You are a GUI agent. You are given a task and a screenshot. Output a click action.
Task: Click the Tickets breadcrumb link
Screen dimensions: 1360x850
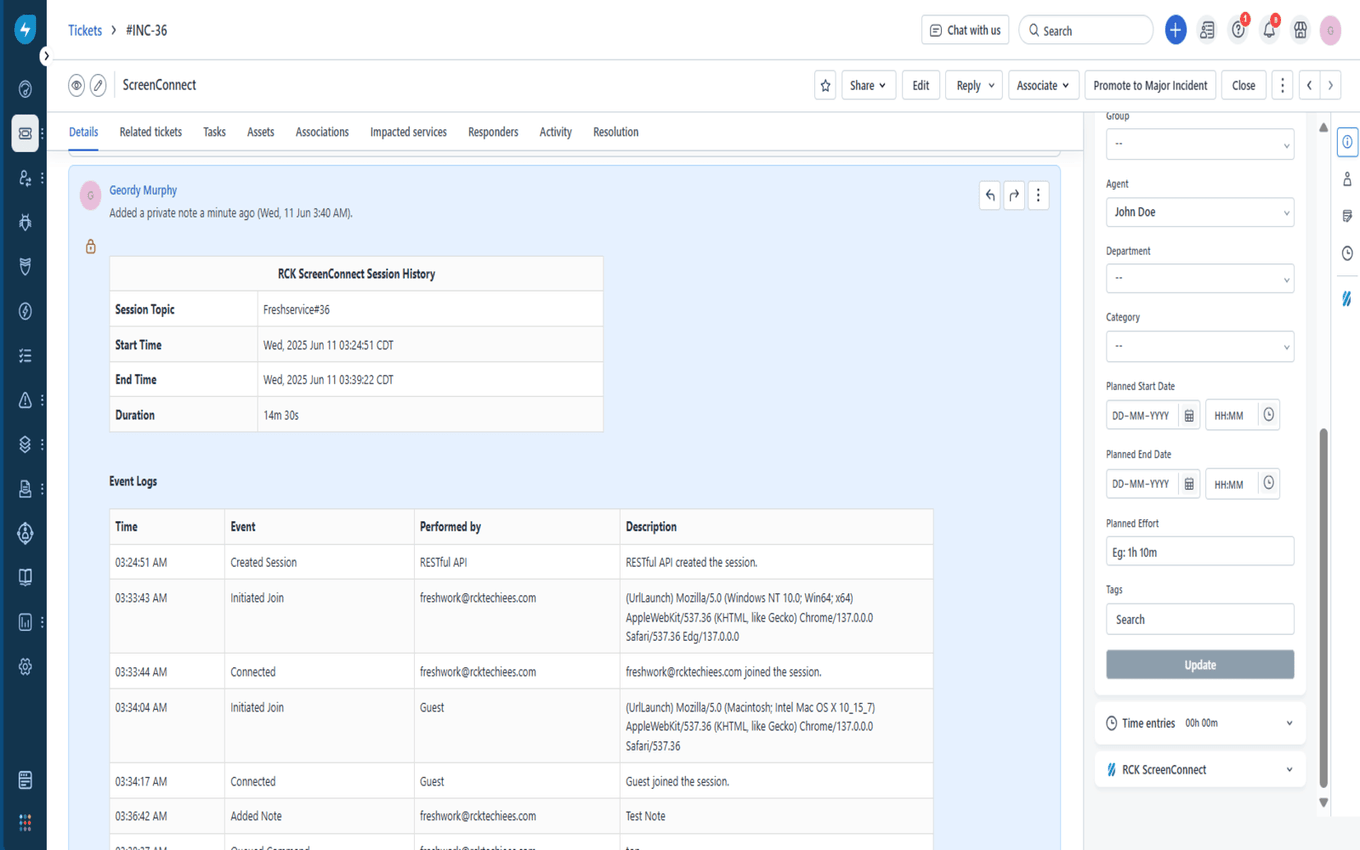pyautogui.click(x=85, y=30)
